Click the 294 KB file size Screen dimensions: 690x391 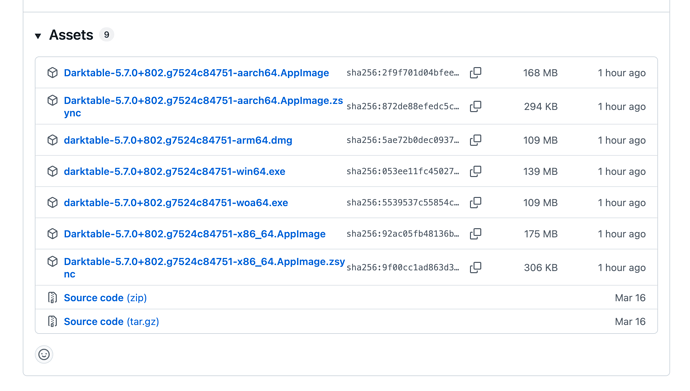coord(541,106)
